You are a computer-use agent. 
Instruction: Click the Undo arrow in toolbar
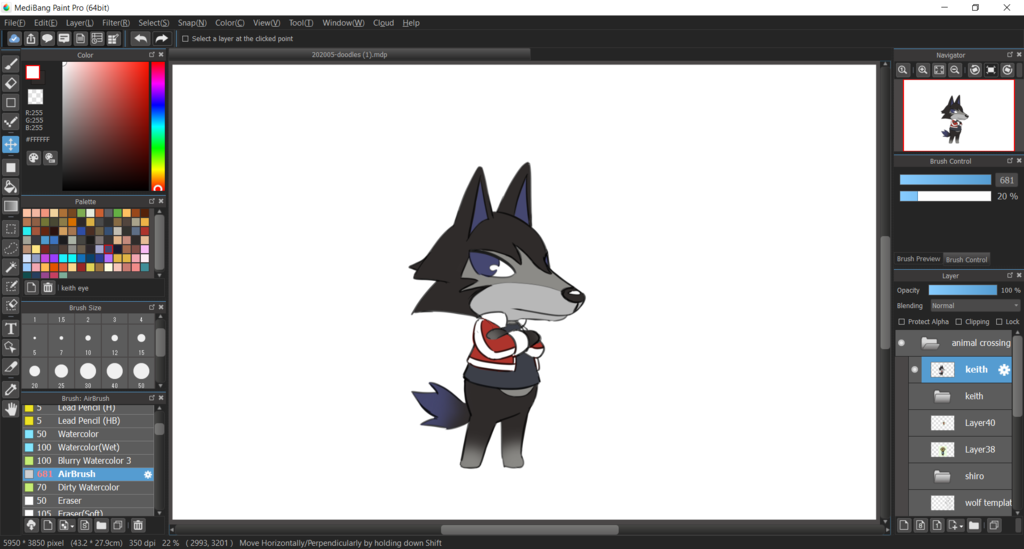point(140,39)
